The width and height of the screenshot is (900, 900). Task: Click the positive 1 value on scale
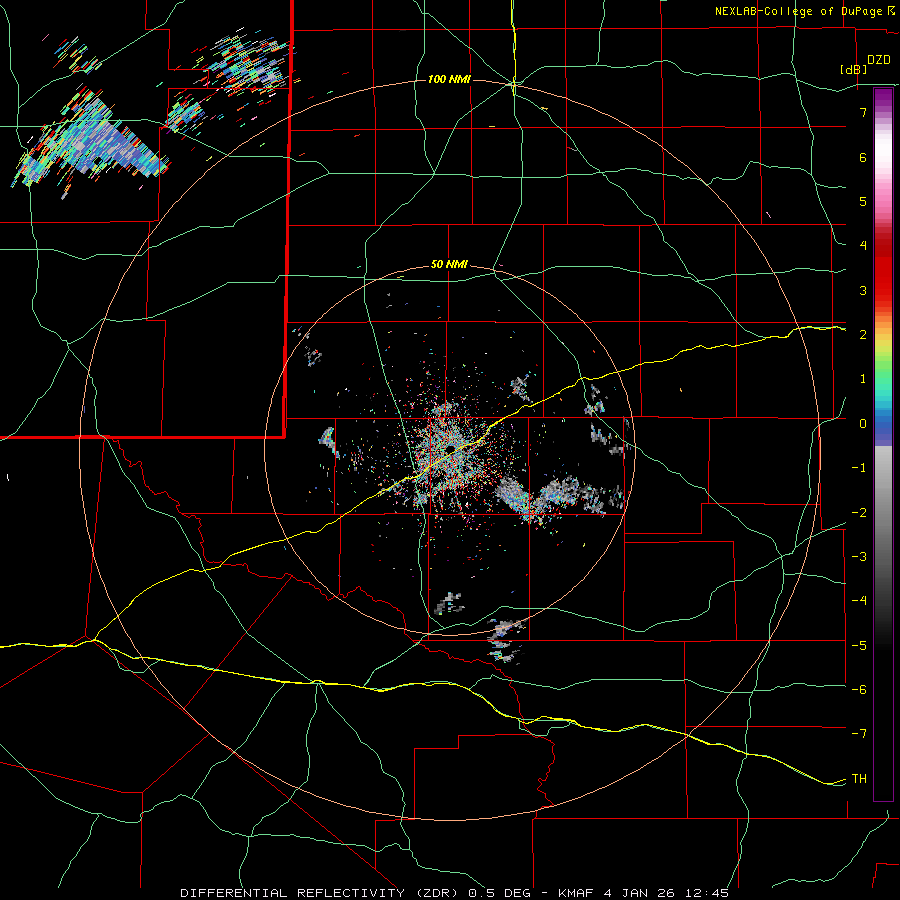click(862, 379)
